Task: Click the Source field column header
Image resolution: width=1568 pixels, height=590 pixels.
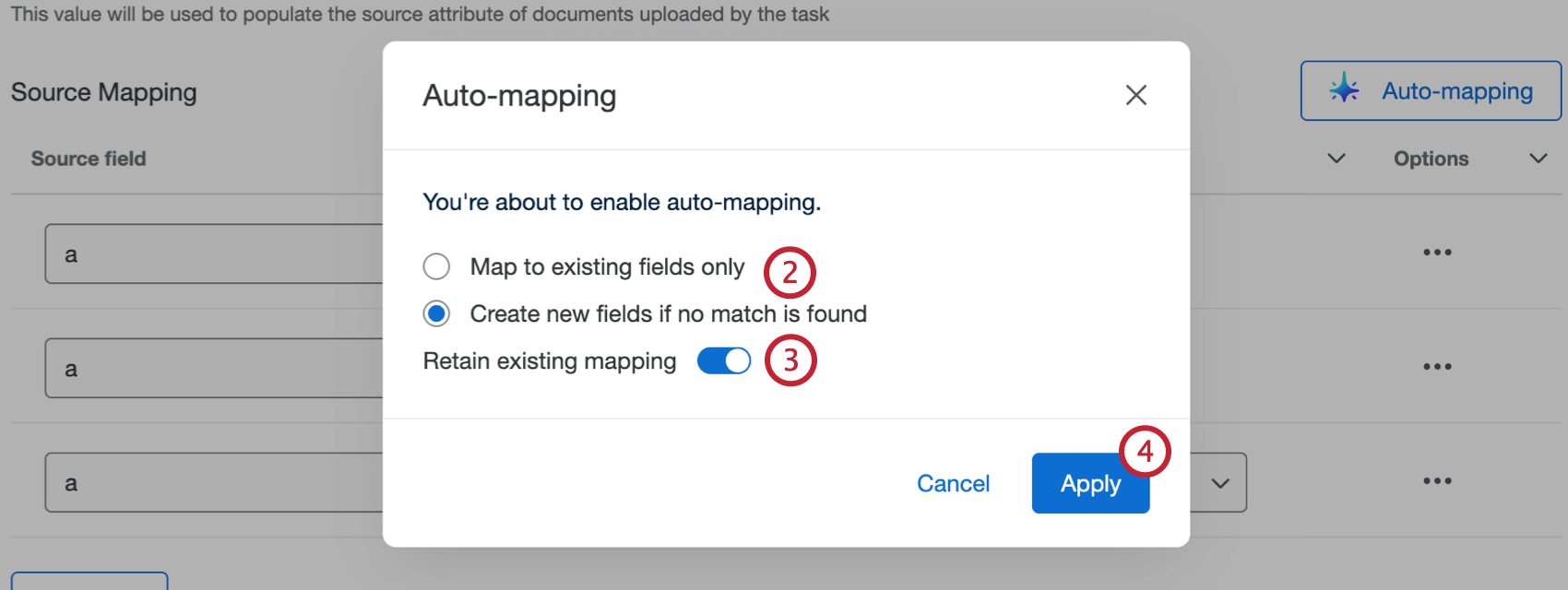Action: pos(89,159)
